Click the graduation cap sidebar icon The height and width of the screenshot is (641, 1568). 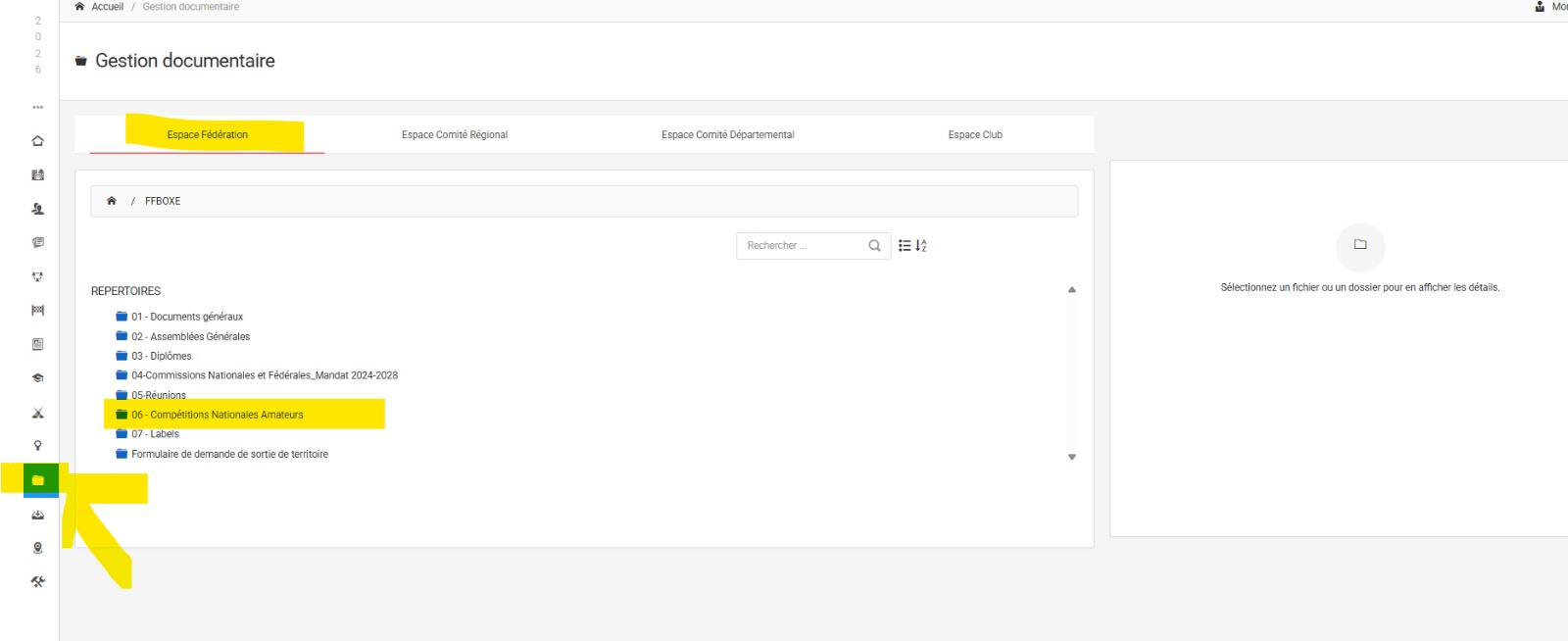click(x=37, y=378)
